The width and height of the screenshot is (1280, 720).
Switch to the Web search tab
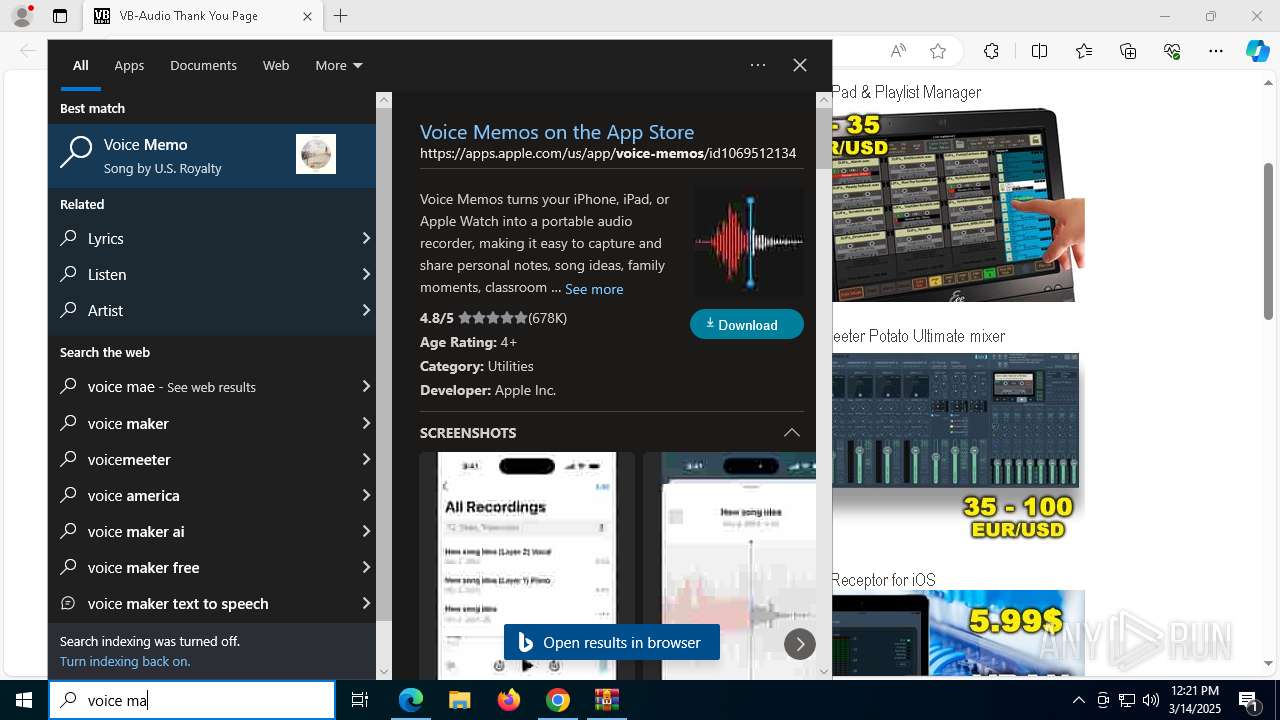(x=276, y=65)
